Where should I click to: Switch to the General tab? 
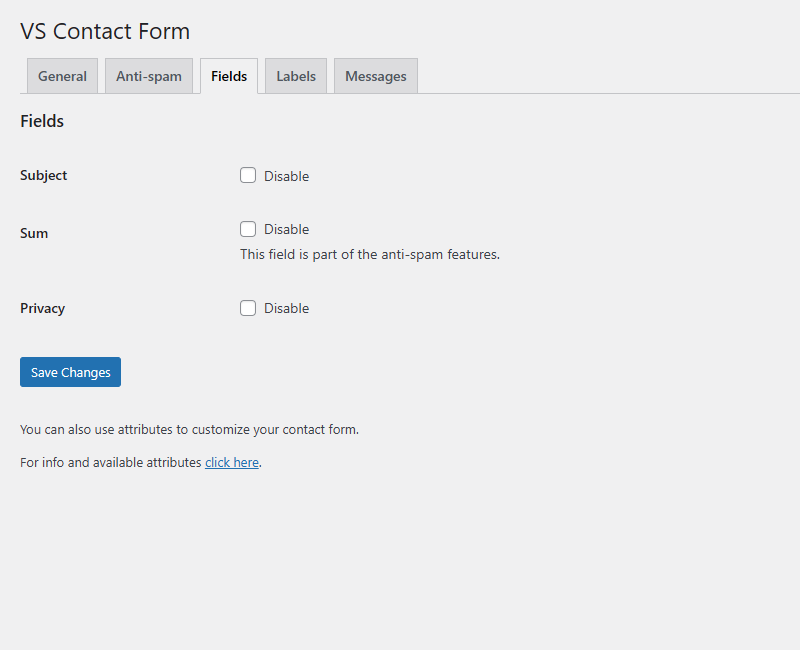[x=62, y=75]
